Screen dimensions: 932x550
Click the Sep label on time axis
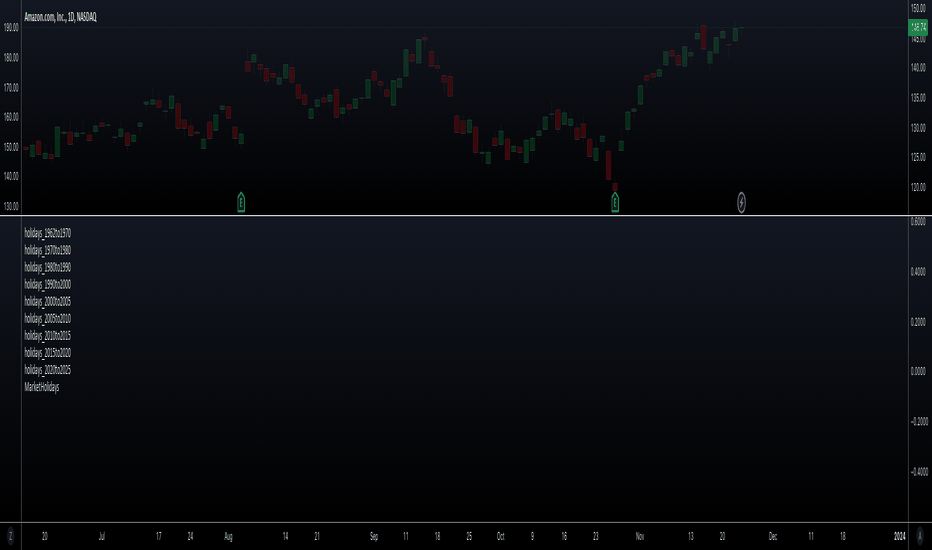point(374,536)
